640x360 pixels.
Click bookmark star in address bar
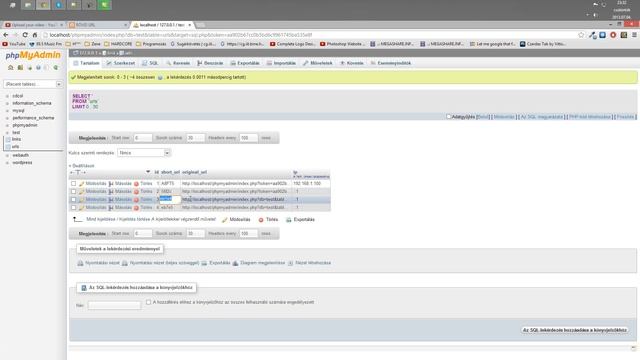click(x=581, y=35)
